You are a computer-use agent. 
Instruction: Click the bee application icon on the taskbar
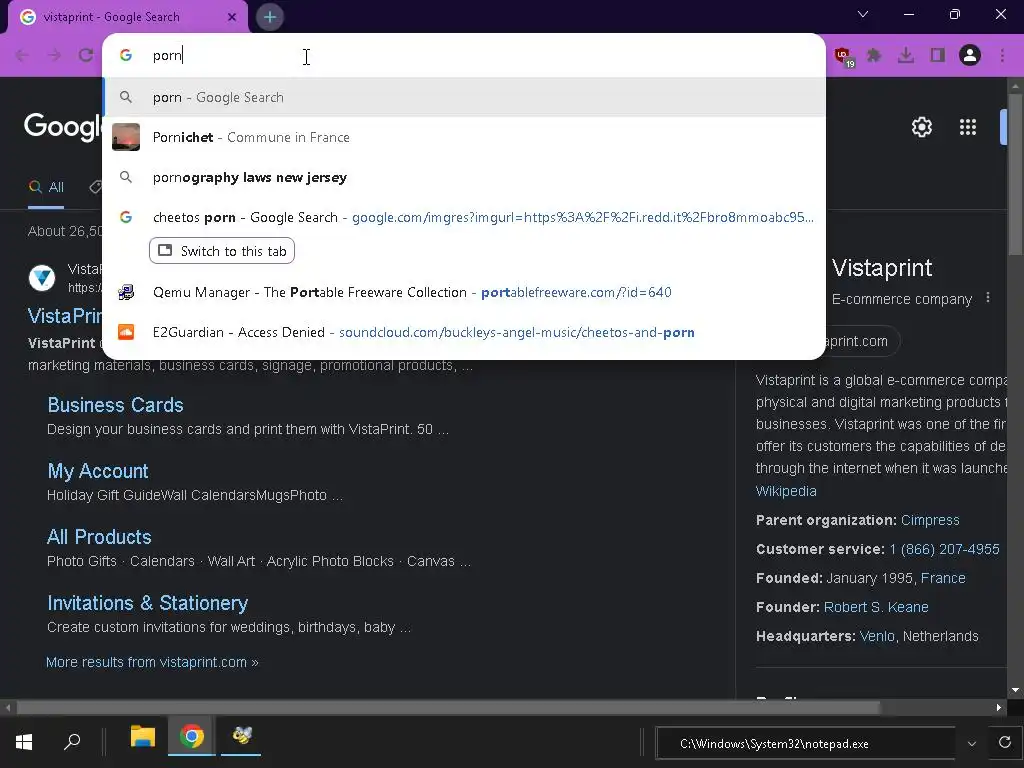[x=242, y=737]
